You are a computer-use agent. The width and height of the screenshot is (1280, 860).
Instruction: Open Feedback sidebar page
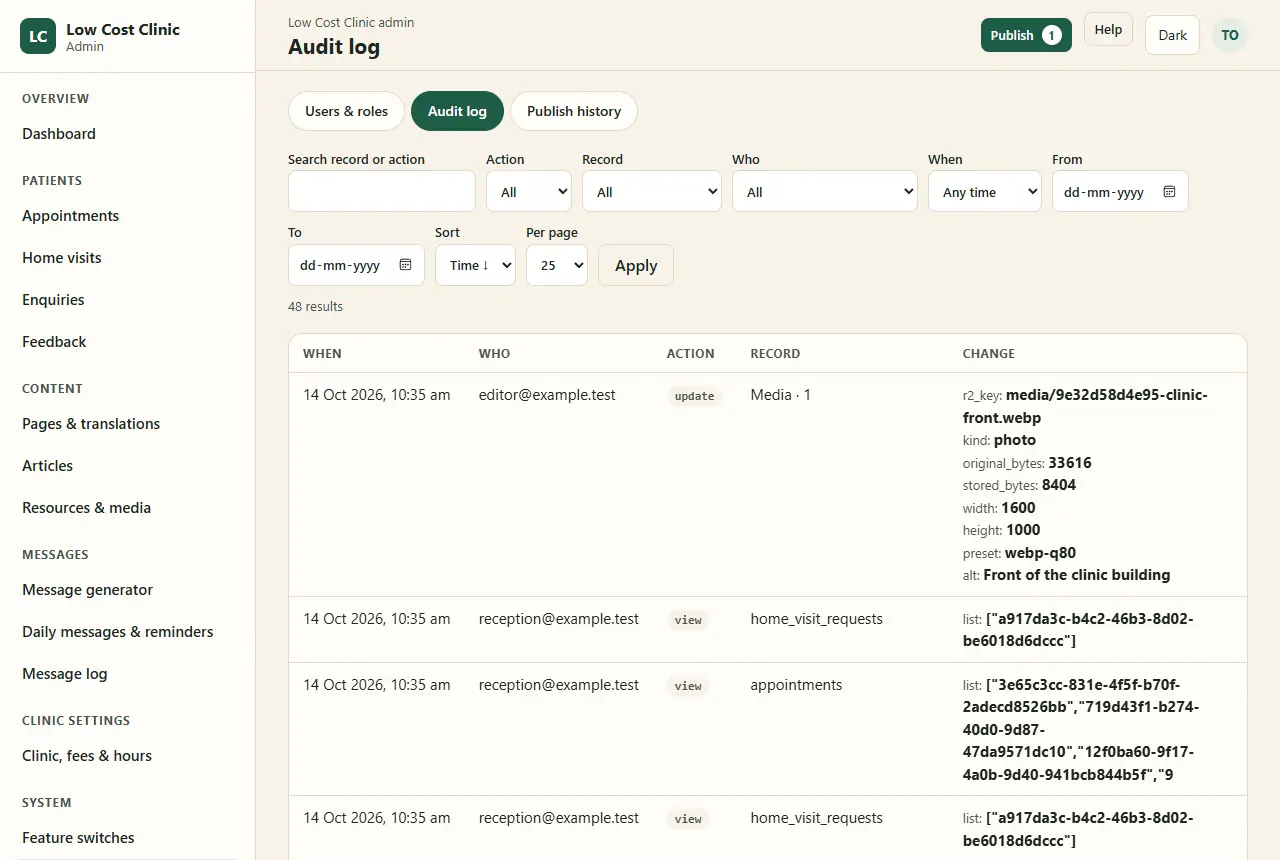click(127, 342)
